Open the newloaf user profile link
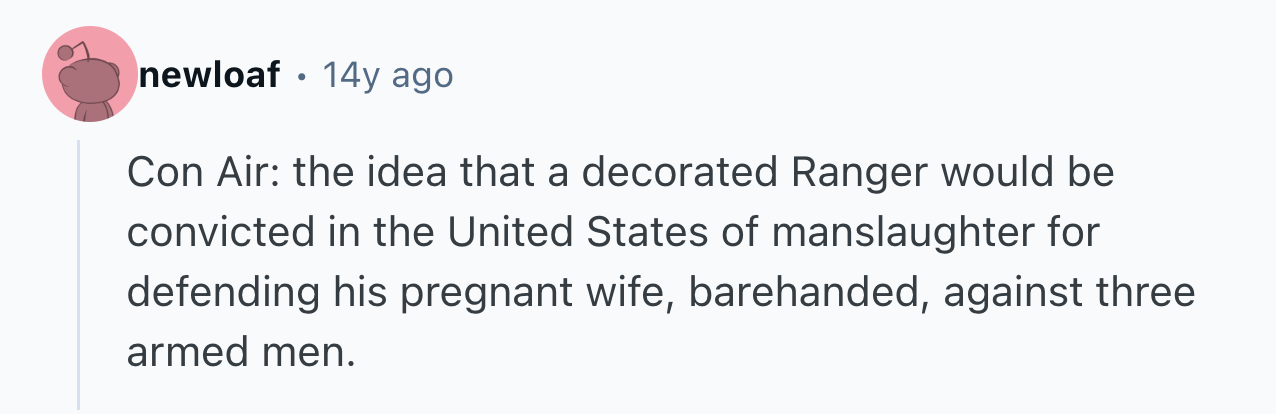 209,75
